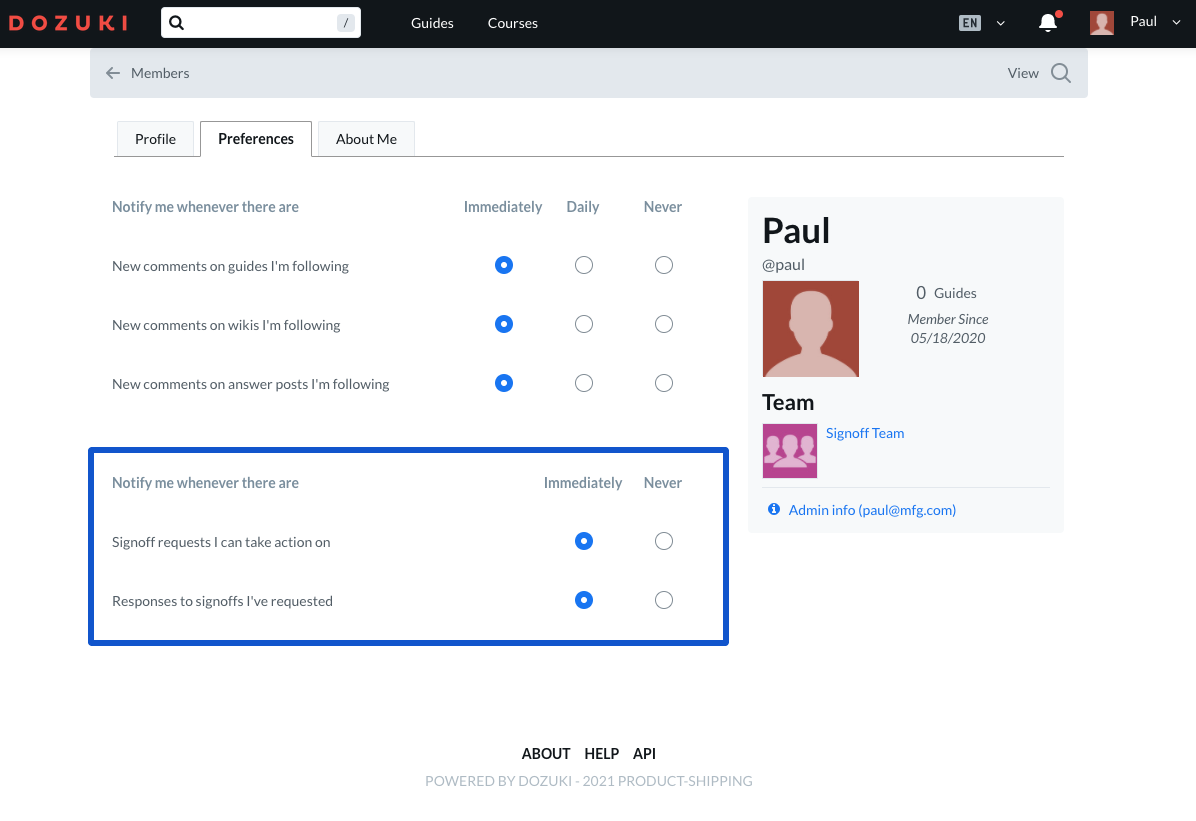Open the About Me tab
This screenshot has width=1196, height=821.
[x=366, y=139]
